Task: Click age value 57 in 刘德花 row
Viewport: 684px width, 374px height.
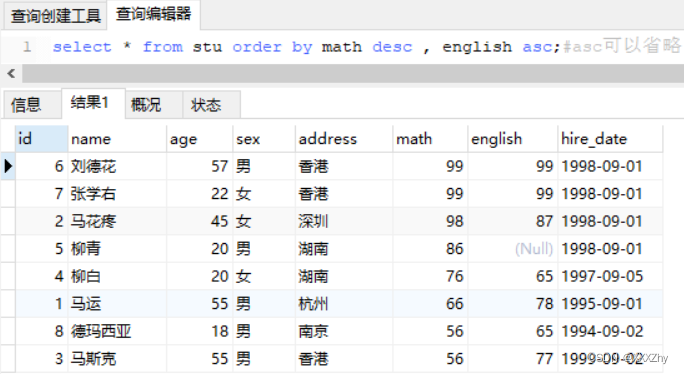Action: pos(199,166)
